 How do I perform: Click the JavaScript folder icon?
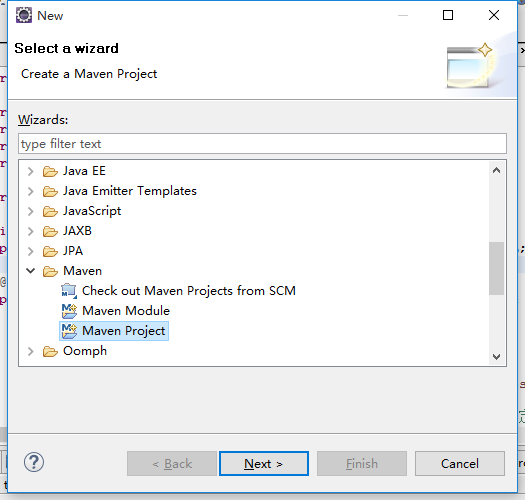[50, 211]
